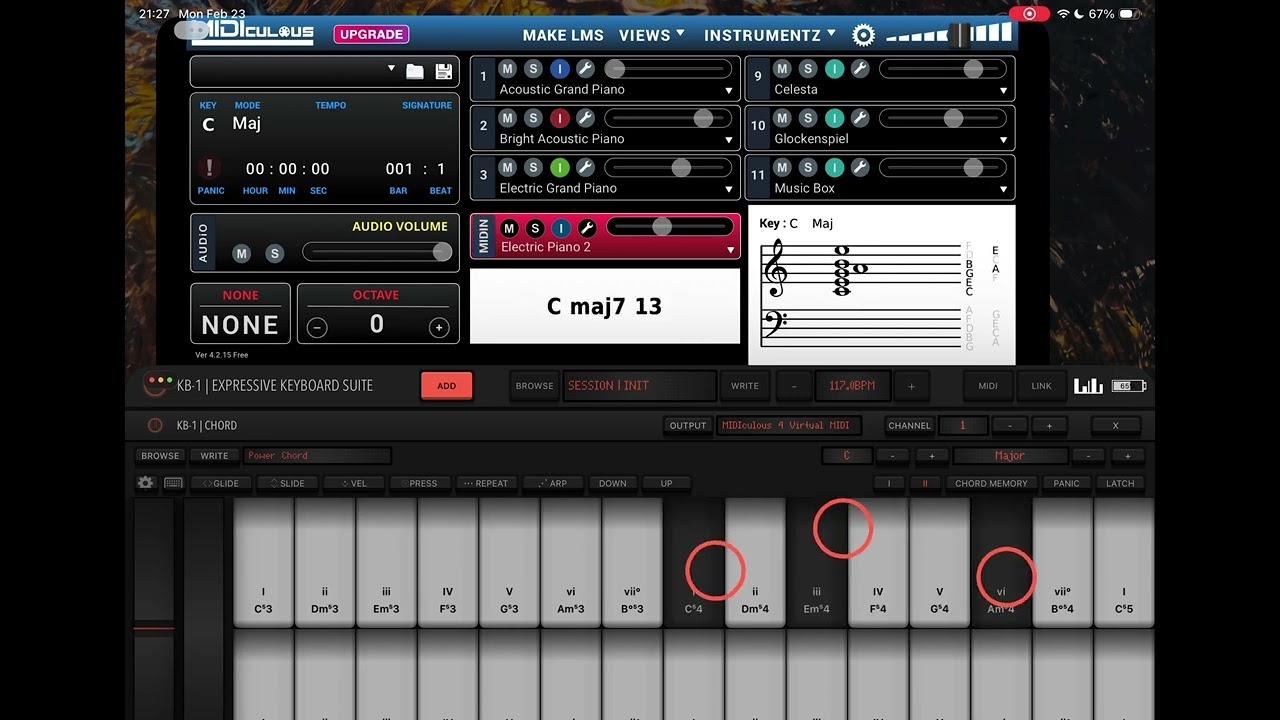Click Browse next to Session Init

534,386
